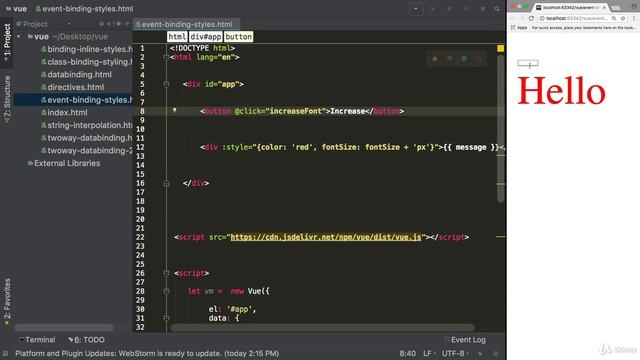
Task: Select twoway-databinding.h file in tree
Action: (x=87, y=138)
